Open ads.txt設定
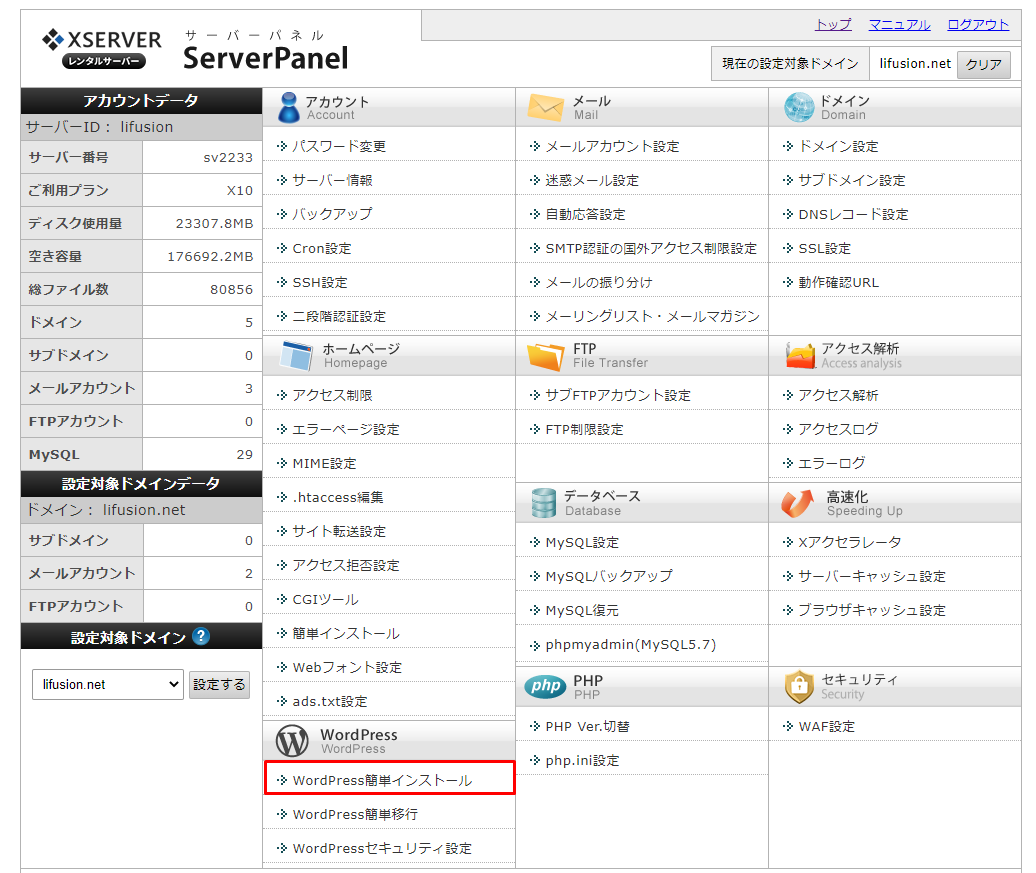1036x873 pixels. (330, 702)
